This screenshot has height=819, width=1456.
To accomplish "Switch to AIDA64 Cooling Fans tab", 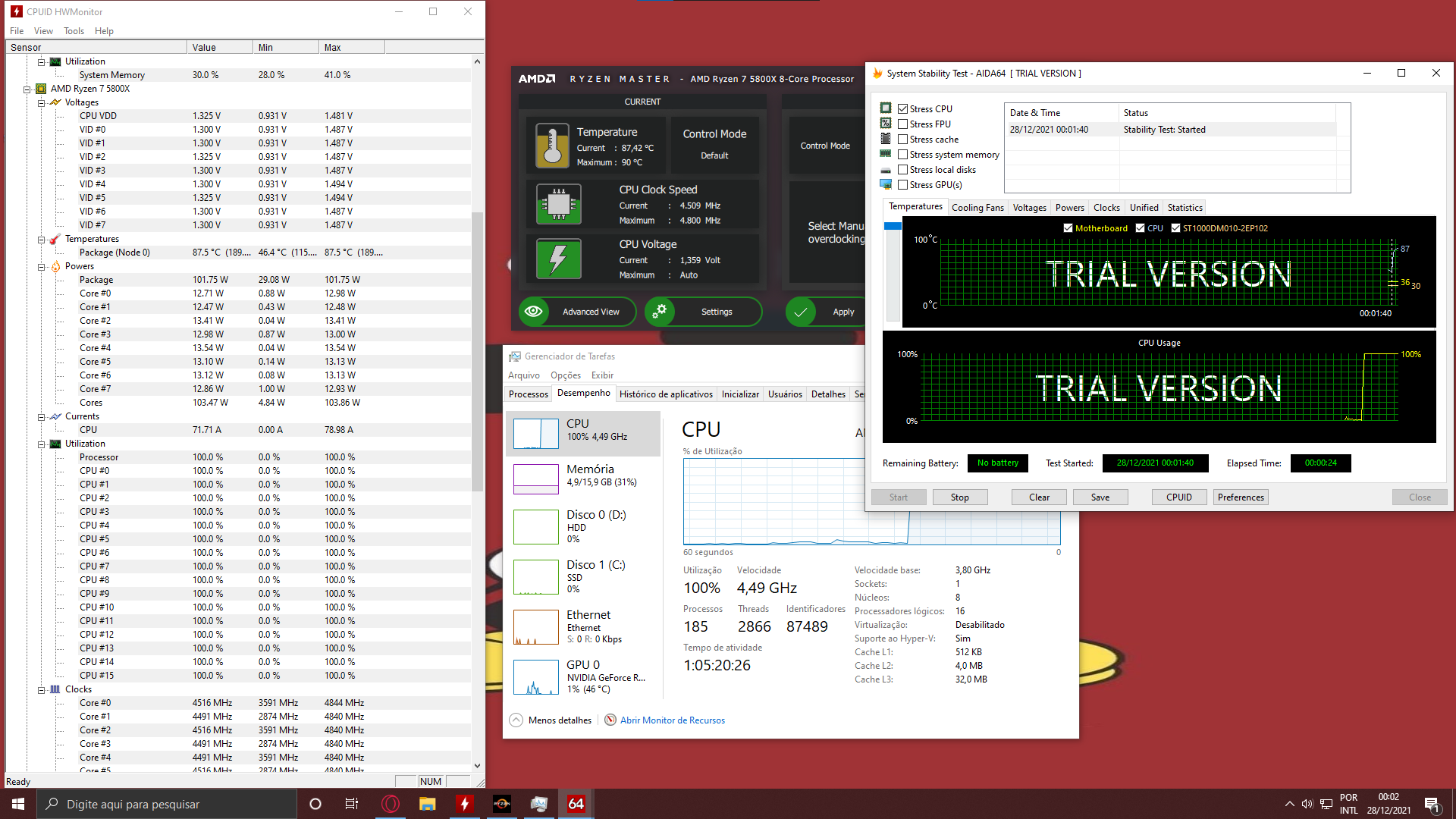I will [977, 208].
